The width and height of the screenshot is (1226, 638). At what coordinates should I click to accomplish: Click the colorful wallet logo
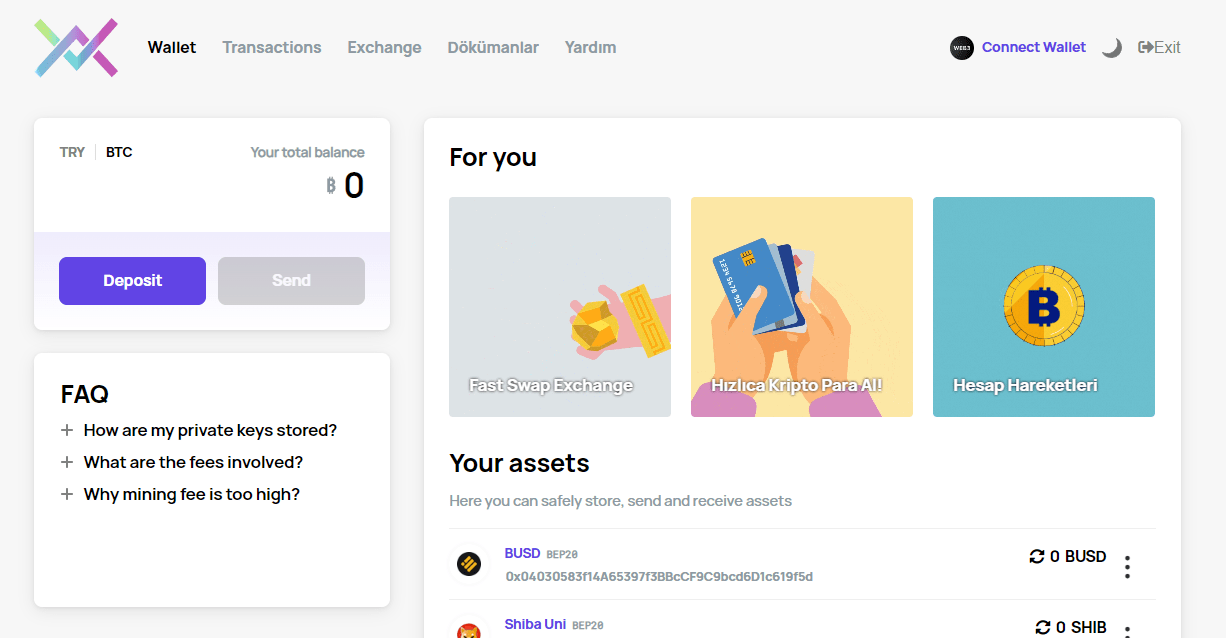[x=76, y=47]
